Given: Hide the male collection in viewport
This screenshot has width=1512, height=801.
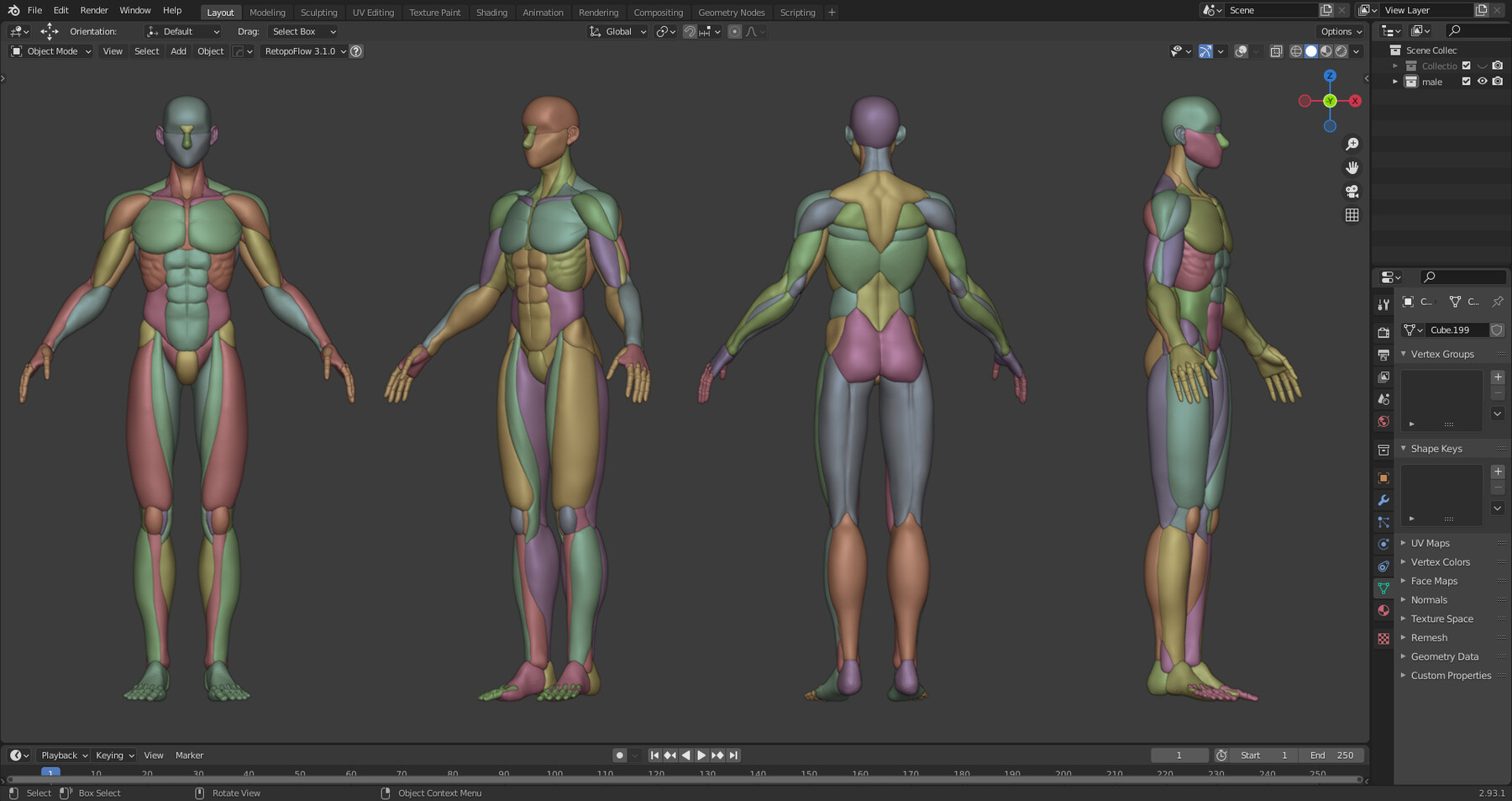Looking at the screenshot, I should pyautogui.click(x=1483, y=82).
